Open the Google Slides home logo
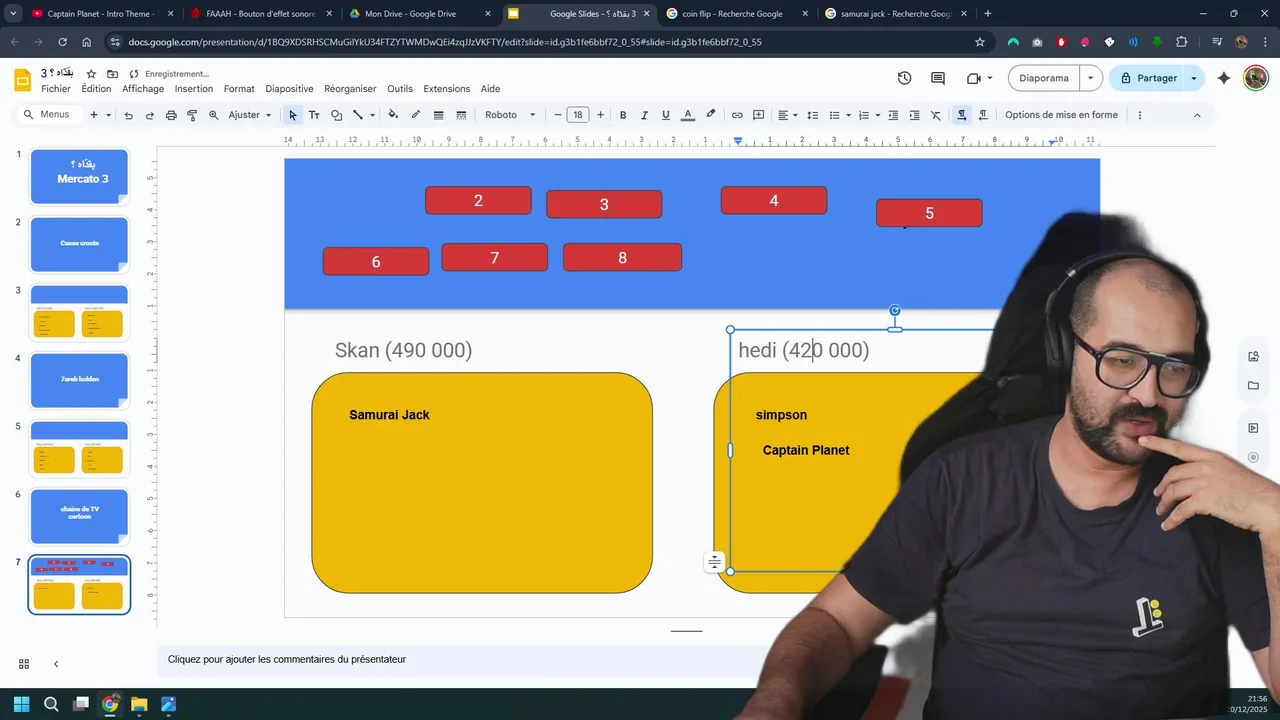The image size is (1280, 720). pyautogui.click(x=22, y=80)
